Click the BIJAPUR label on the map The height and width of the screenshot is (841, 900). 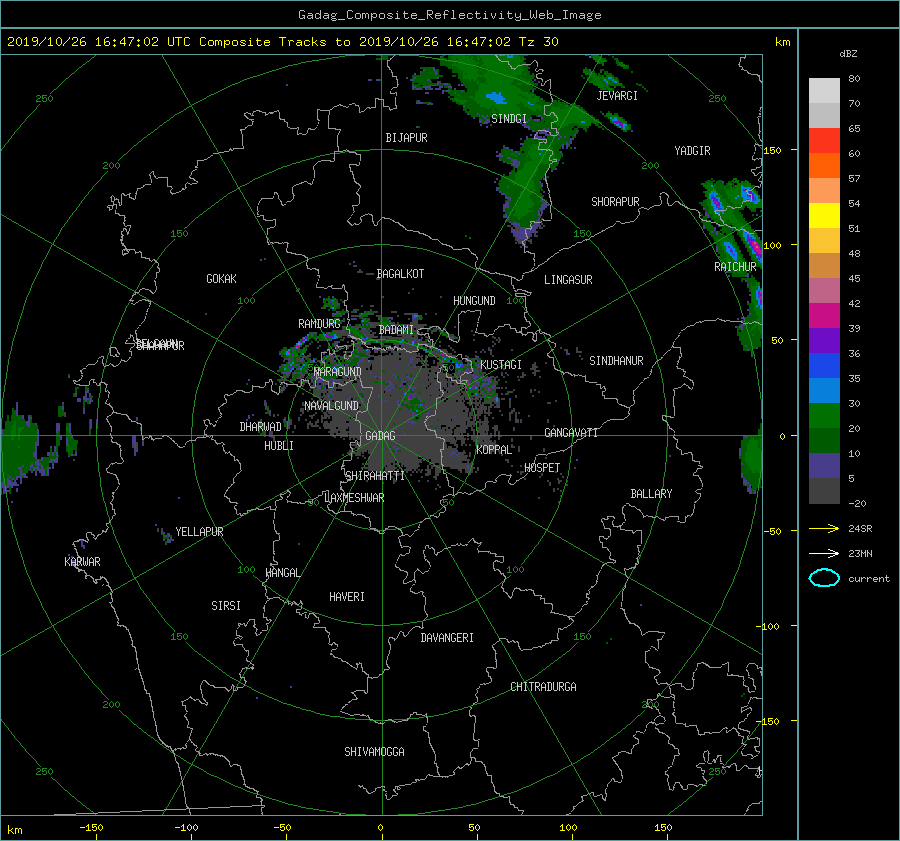(x=406, y=138)
